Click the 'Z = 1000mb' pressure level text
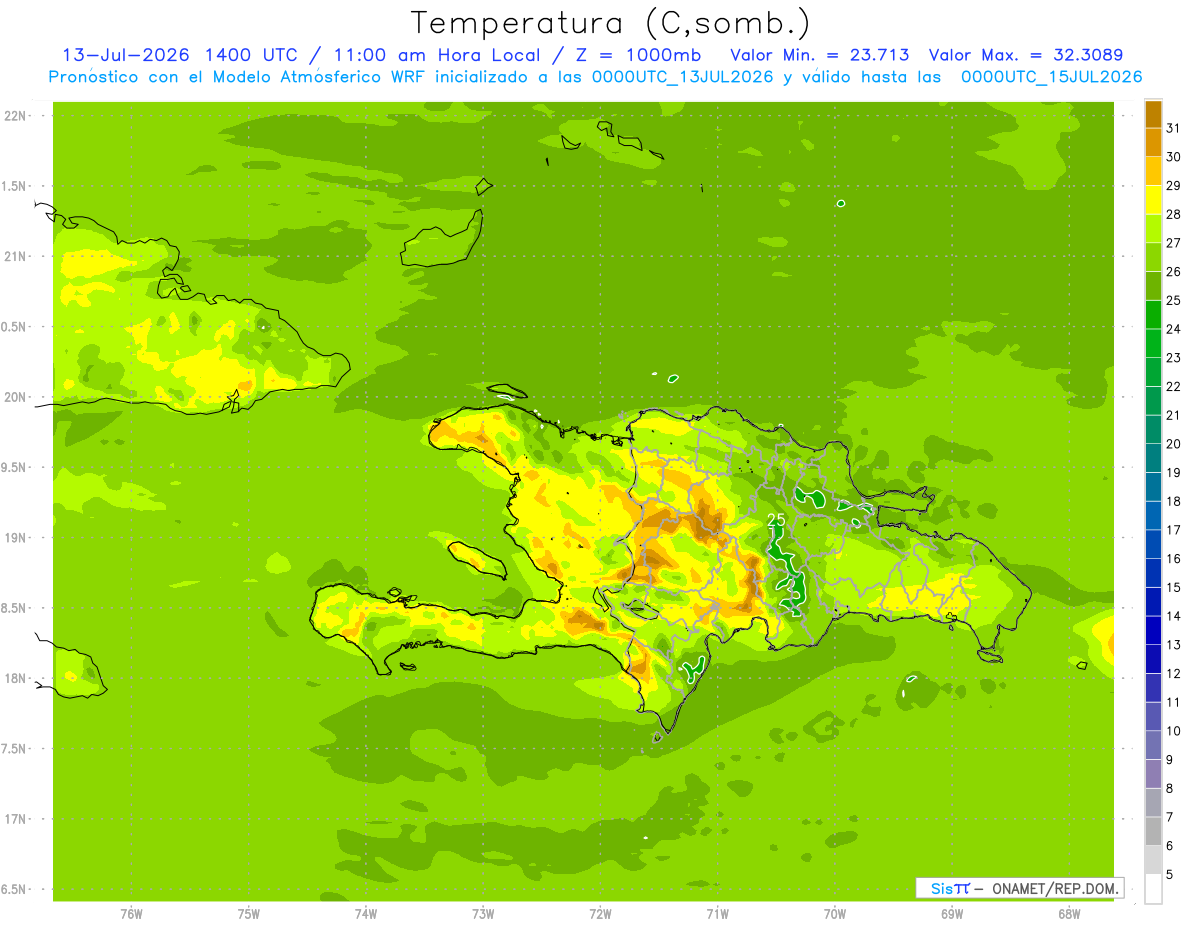The image size is (1200, 927). point(637,55)
